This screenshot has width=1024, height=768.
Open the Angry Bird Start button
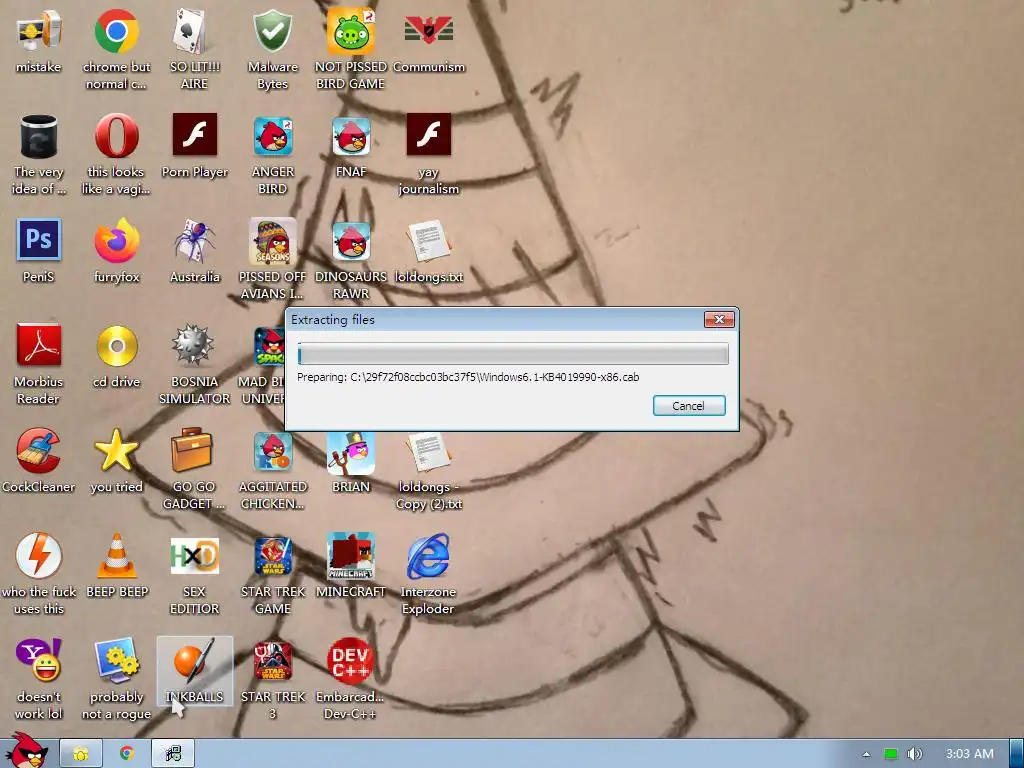coord(26,751)
